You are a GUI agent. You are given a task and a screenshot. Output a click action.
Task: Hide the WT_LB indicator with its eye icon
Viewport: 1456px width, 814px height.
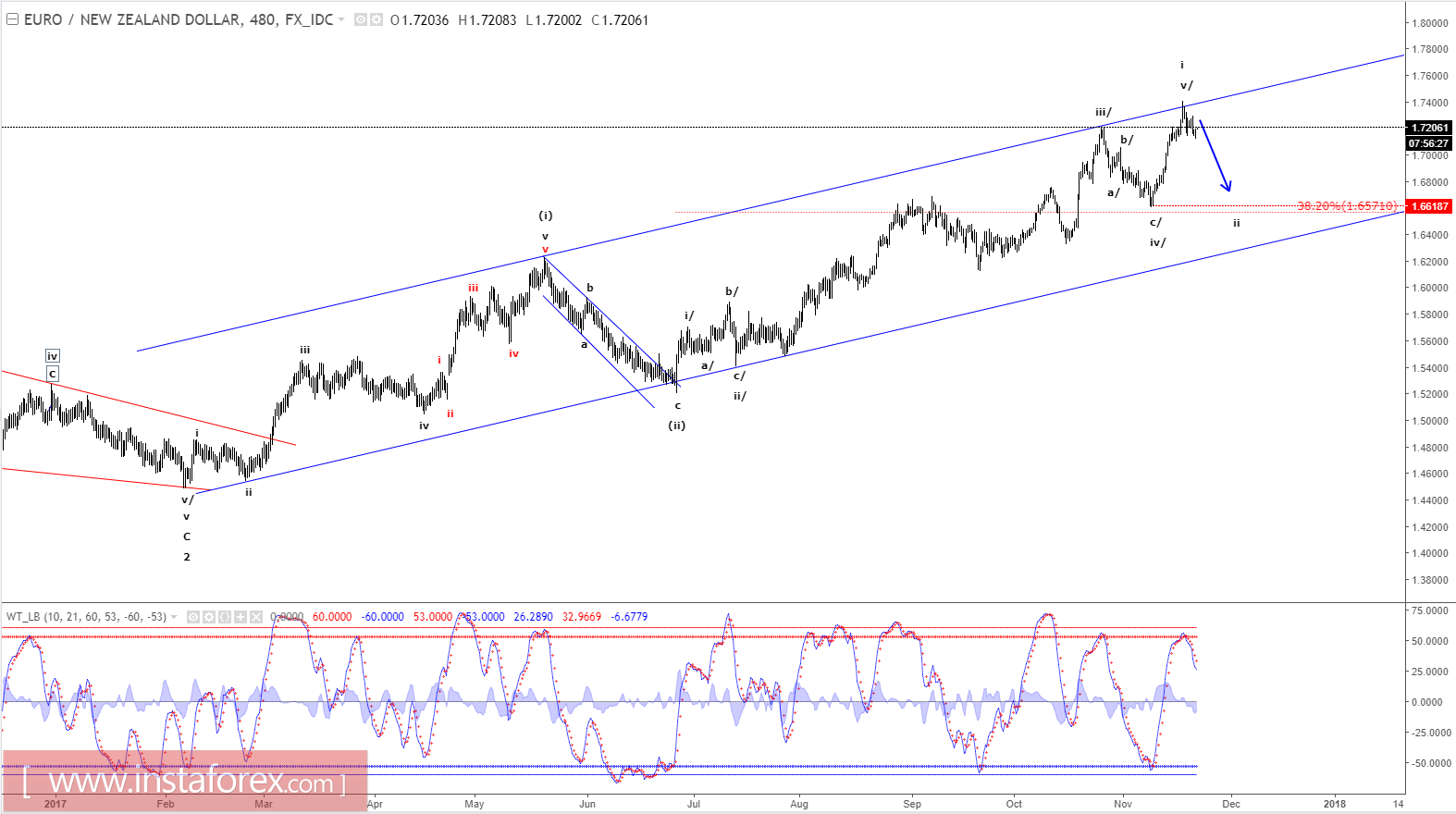(193, 617)
